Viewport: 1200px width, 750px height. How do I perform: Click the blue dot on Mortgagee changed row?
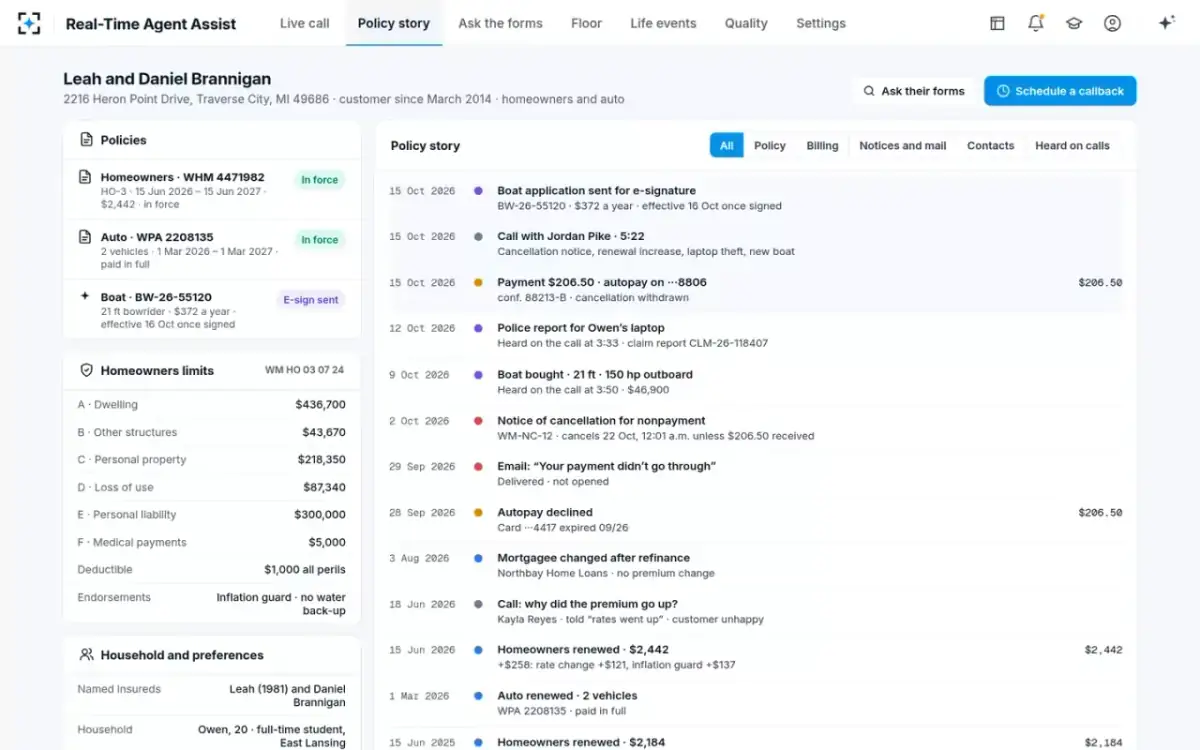(478, 558)
